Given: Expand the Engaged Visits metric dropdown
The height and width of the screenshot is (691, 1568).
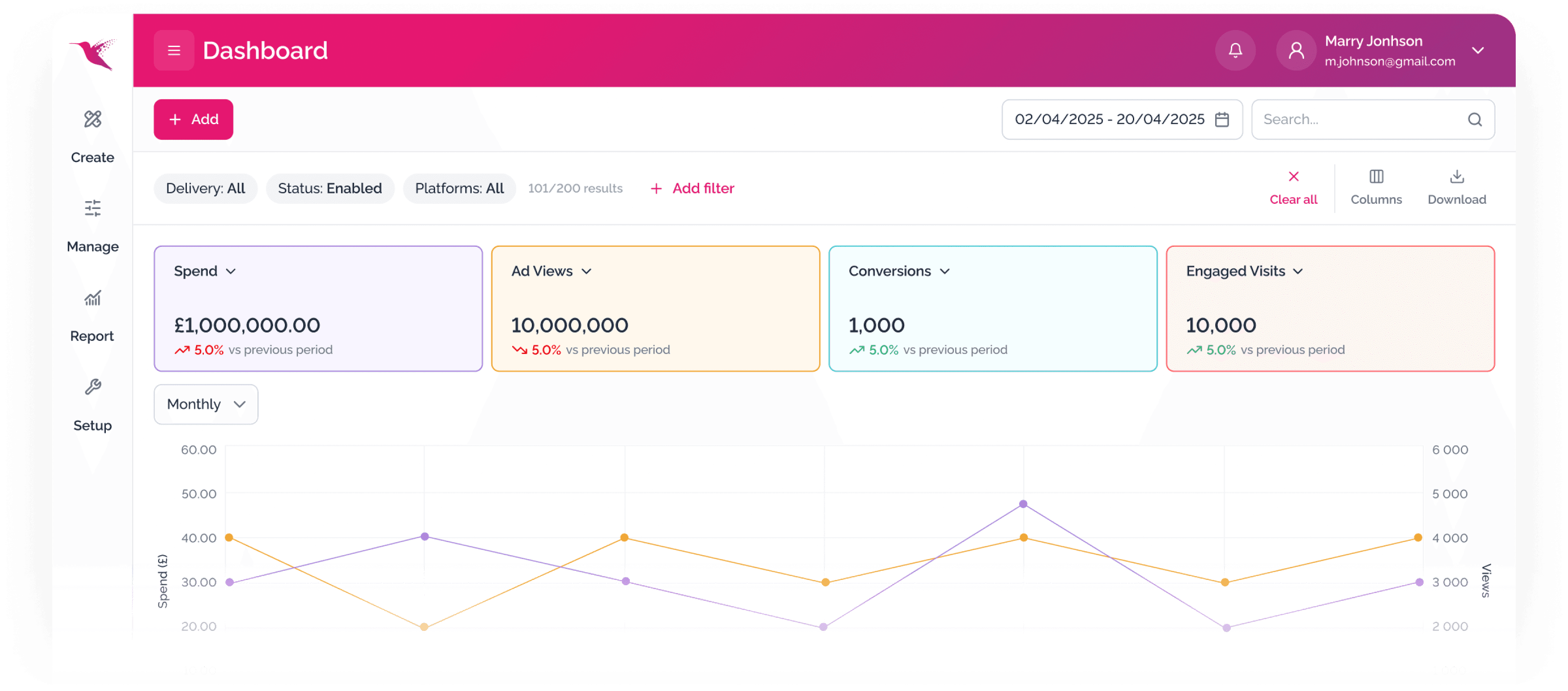Looking at the screenshot, I should pyautogui.click(x=1298, y=271).
